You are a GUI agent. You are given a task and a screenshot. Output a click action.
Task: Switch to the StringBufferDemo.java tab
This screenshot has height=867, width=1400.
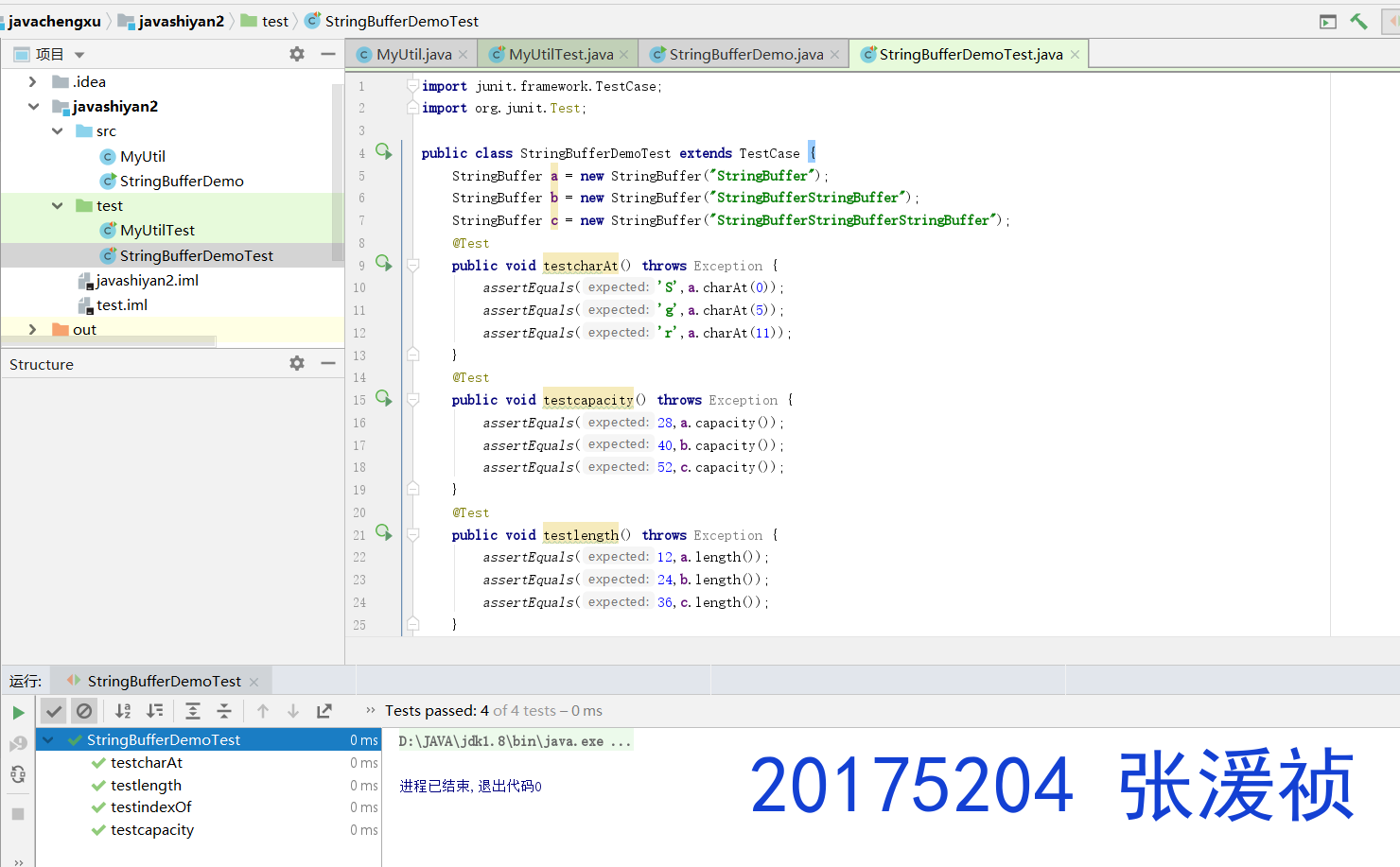745,55
